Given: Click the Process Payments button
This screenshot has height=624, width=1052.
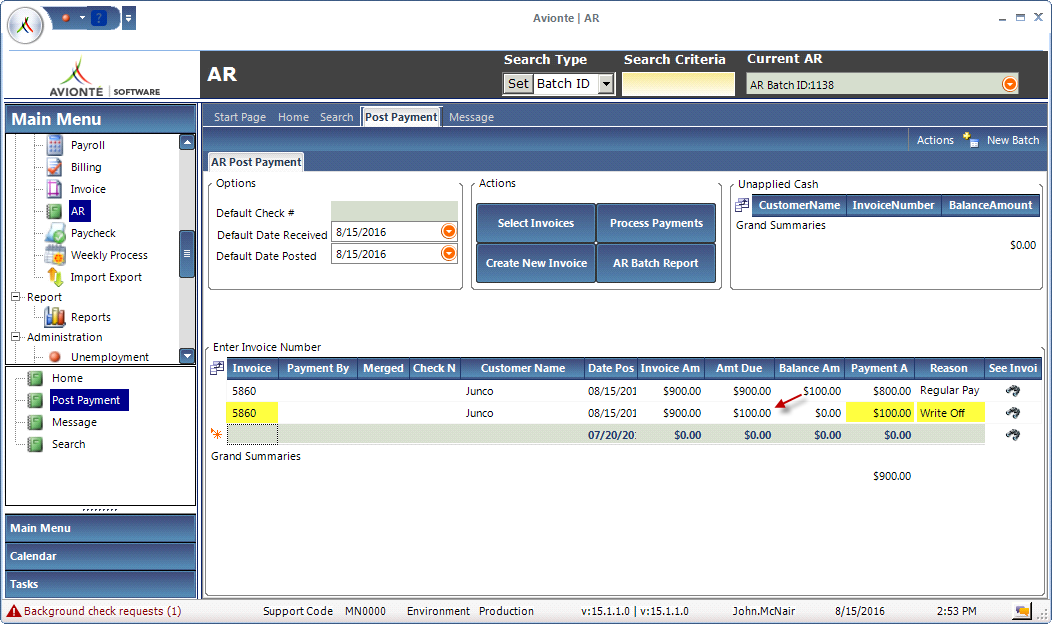Looking at the screenshot, I should (656, 223).
